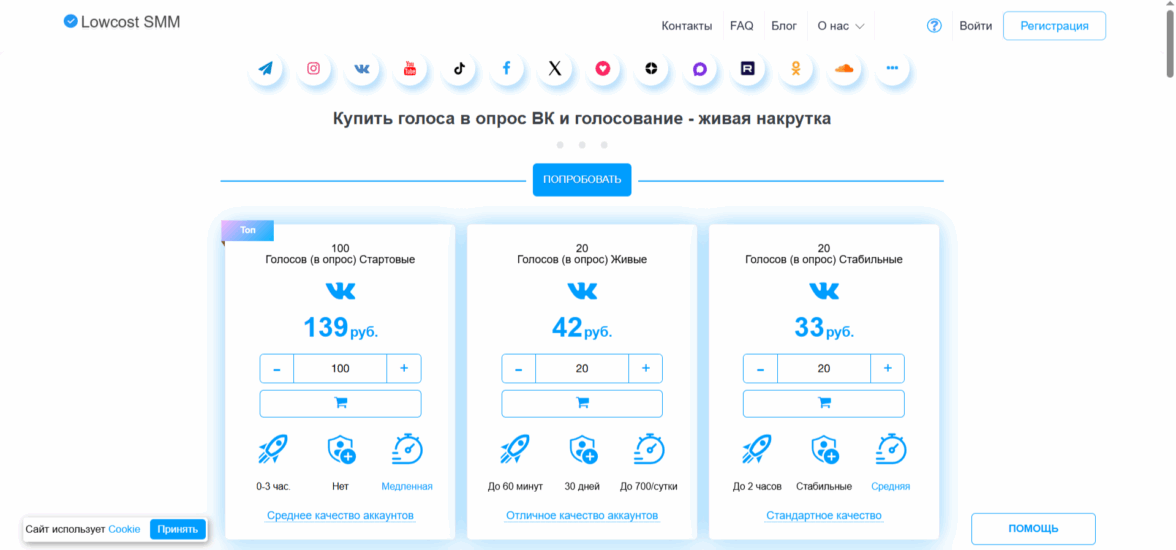Click the 42 руб. price
This screenshot has width=1176, height=550.
(x=582, y=328)
